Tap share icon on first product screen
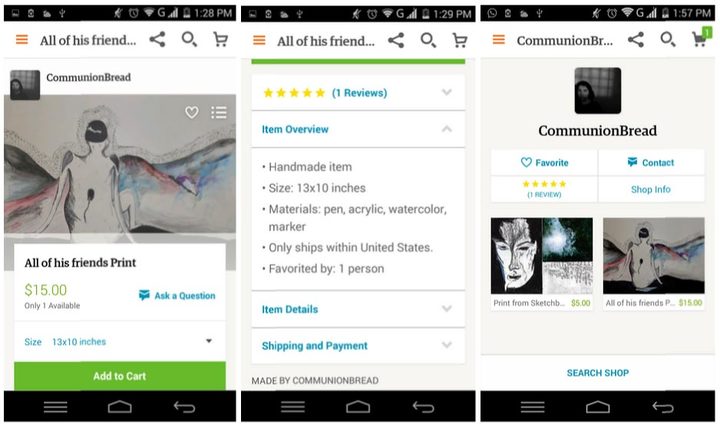The image size is (720, 424). (x=157, y=40)
